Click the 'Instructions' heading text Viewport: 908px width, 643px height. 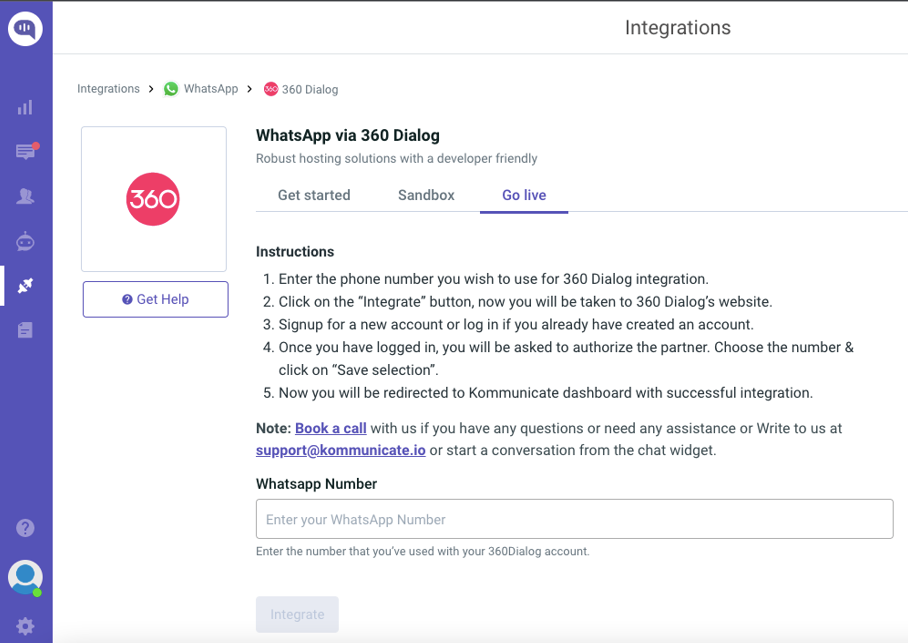coord(295,251)
